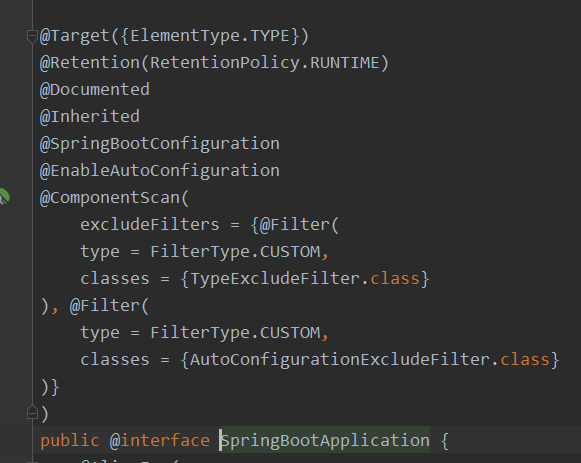Open @SpringBootConfiguration annotation reference

click(160, 144)
